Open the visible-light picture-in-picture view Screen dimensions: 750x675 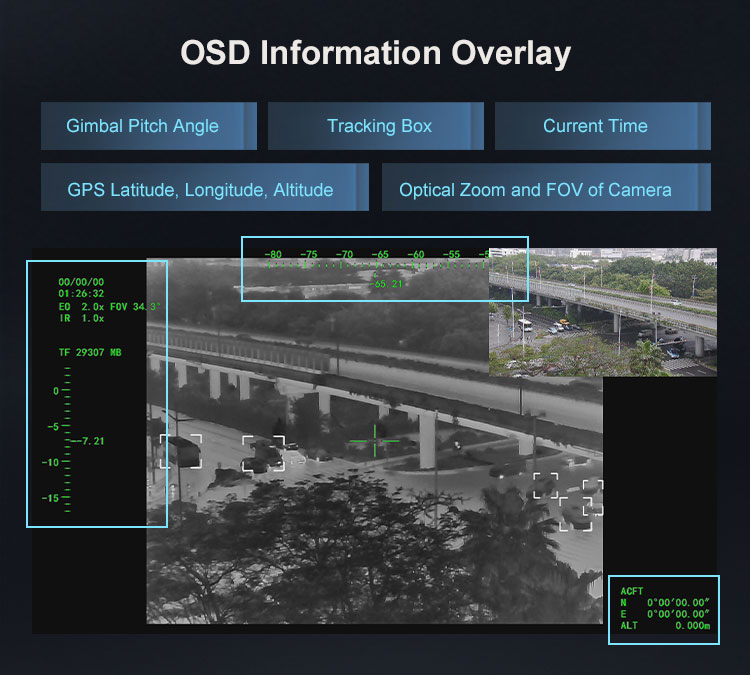click(x=603, y=312)
